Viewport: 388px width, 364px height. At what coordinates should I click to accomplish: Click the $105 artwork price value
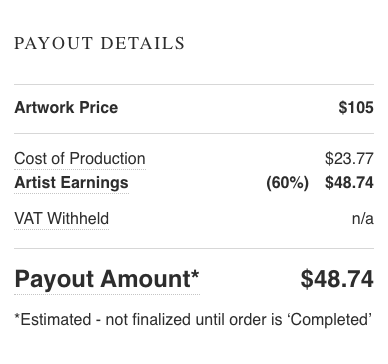356,107
